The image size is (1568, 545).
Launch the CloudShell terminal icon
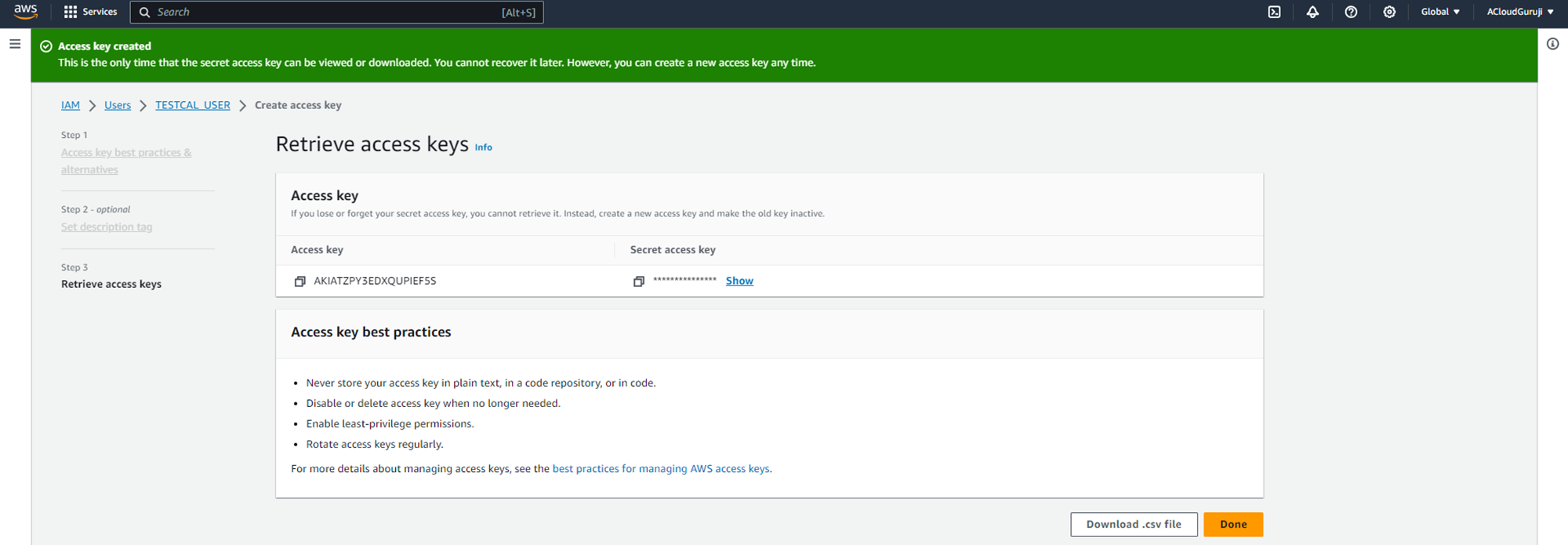coord(1274,12)
